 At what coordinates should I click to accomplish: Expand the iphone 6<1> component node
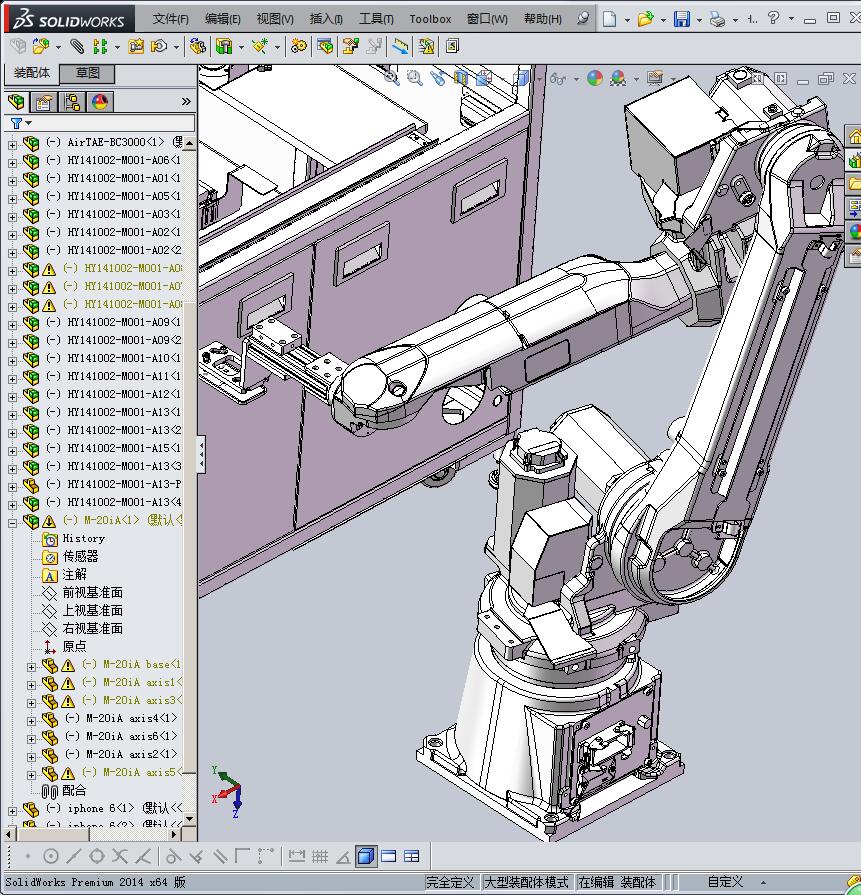12,809
